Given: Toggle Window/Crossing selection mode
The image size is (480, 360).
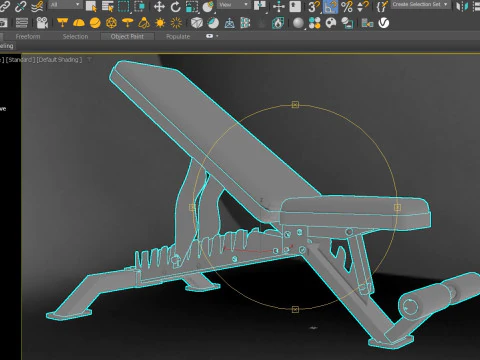Looking at the screenshot, I should point(139,6).
